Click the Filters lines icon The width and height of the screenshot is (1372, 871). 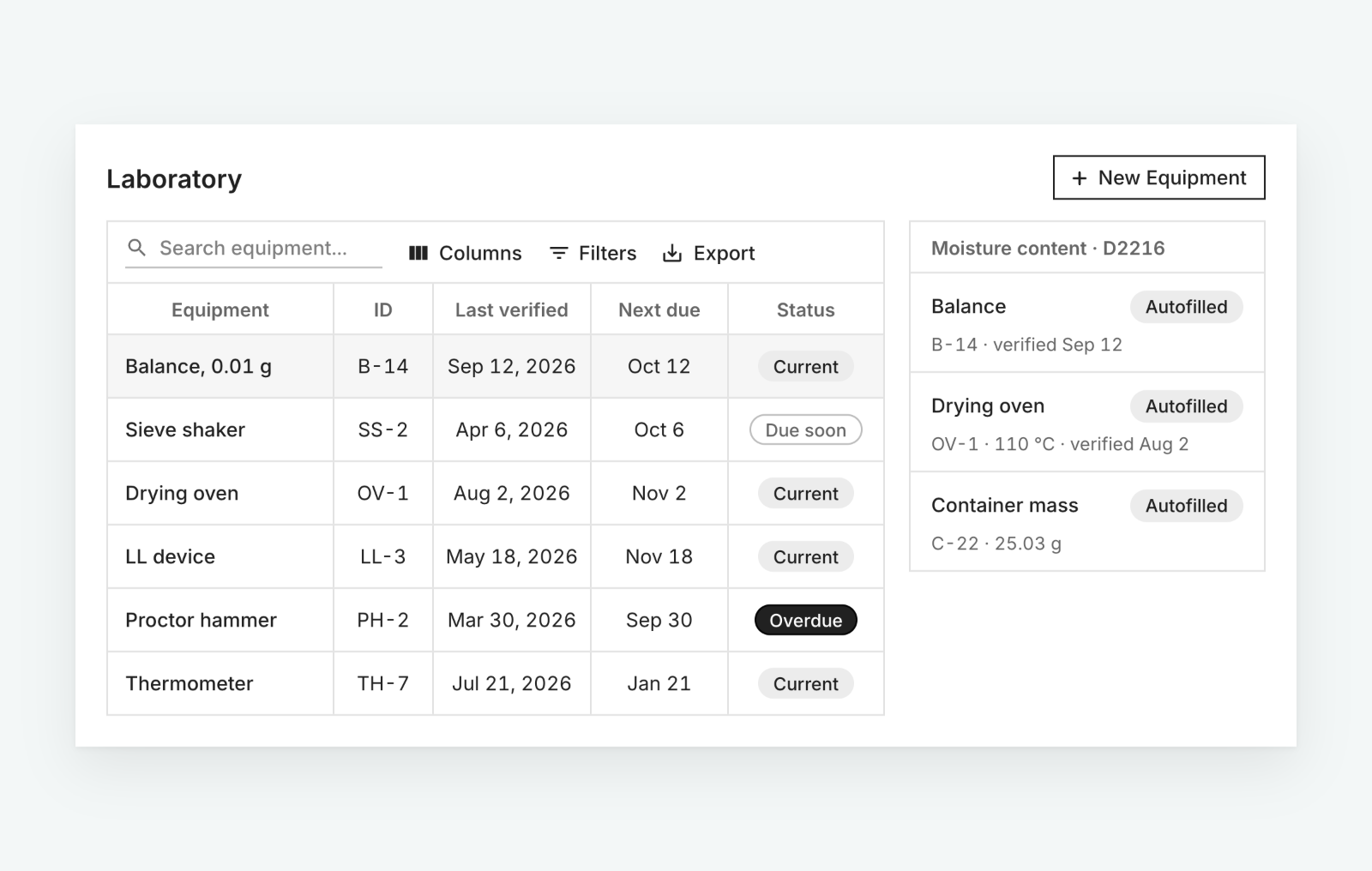tap(558, 253)
